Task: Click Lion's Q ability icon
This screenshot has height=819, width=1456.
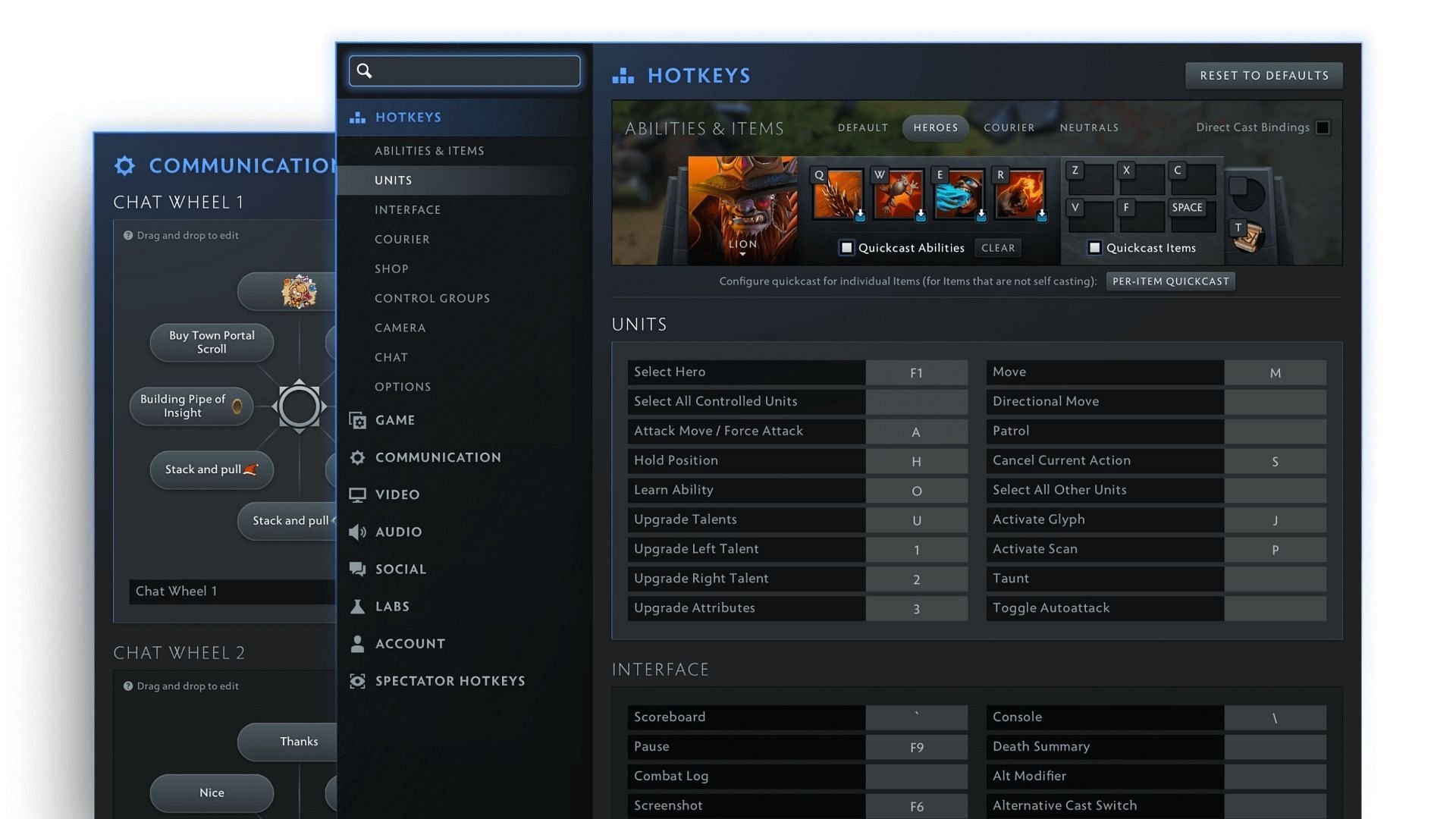Action: coord(838,194)
